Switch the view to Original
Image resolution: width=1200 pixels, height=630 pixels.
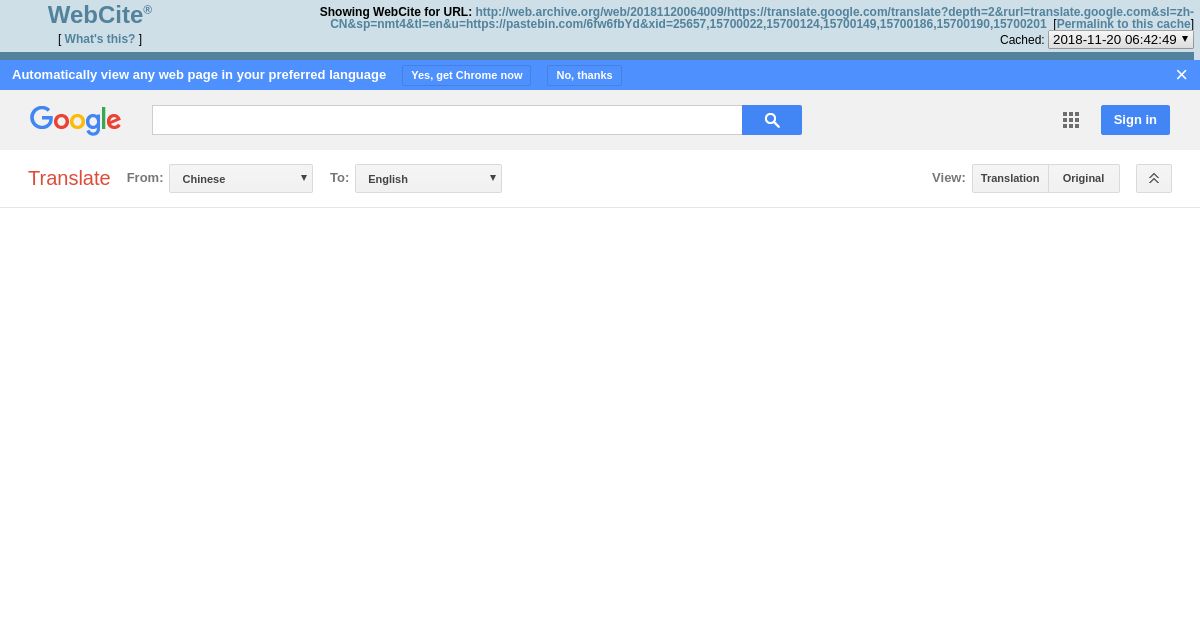click(x=1084, y=178)
